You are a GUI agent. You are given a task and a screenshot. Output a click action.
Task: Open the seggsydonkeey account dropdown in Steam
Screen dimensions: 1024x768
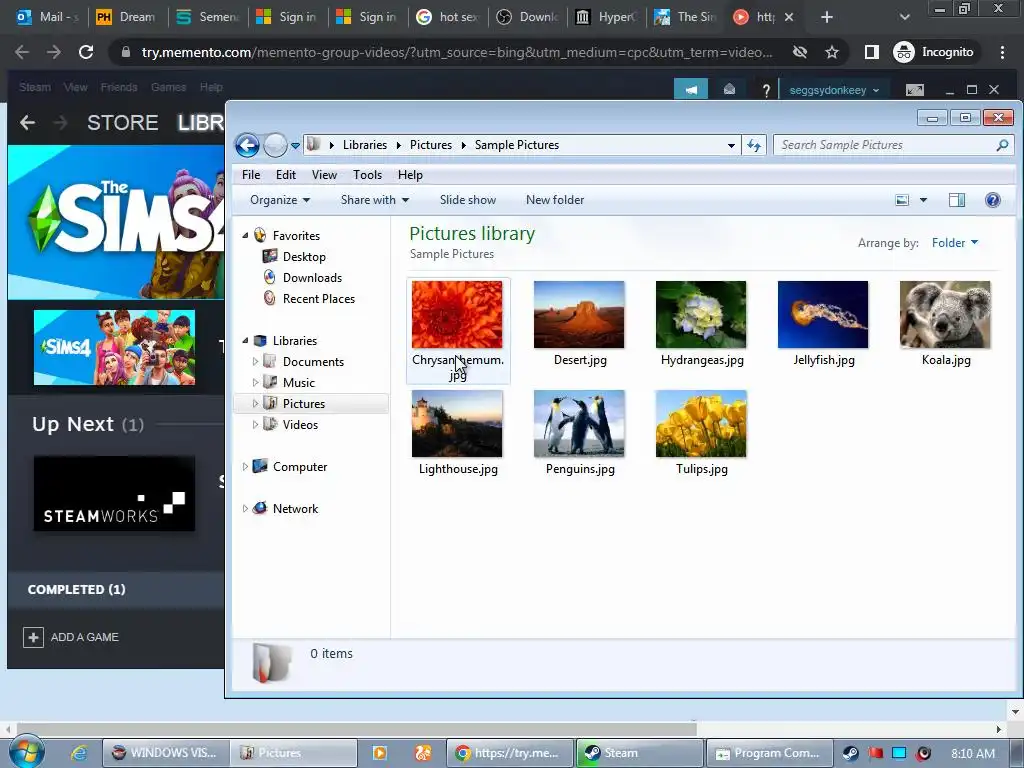(x=834, y=90)
